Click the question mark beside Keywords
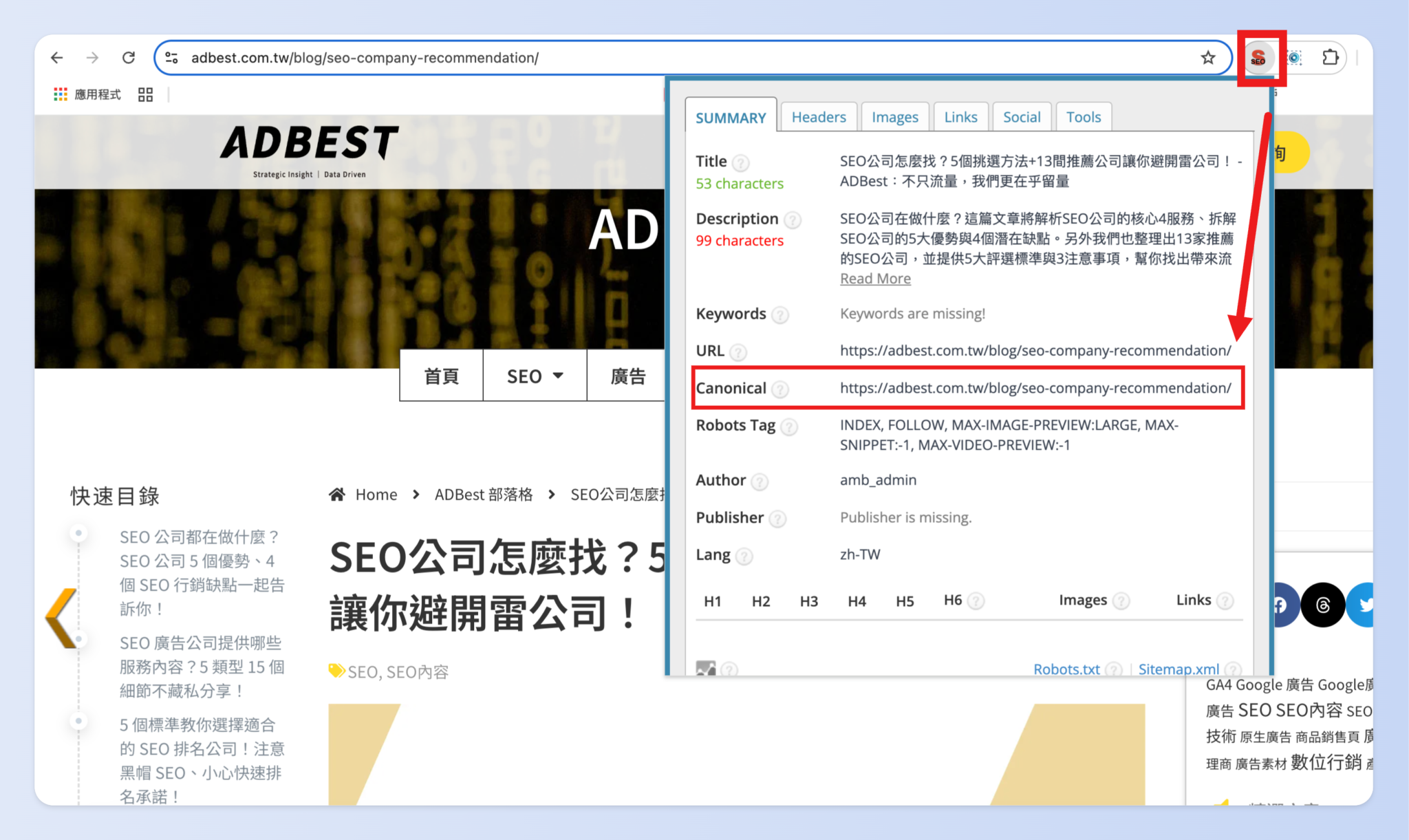The width and height of the screenshot is (1409, 840). pyautogui.click(x=780, y=315)
